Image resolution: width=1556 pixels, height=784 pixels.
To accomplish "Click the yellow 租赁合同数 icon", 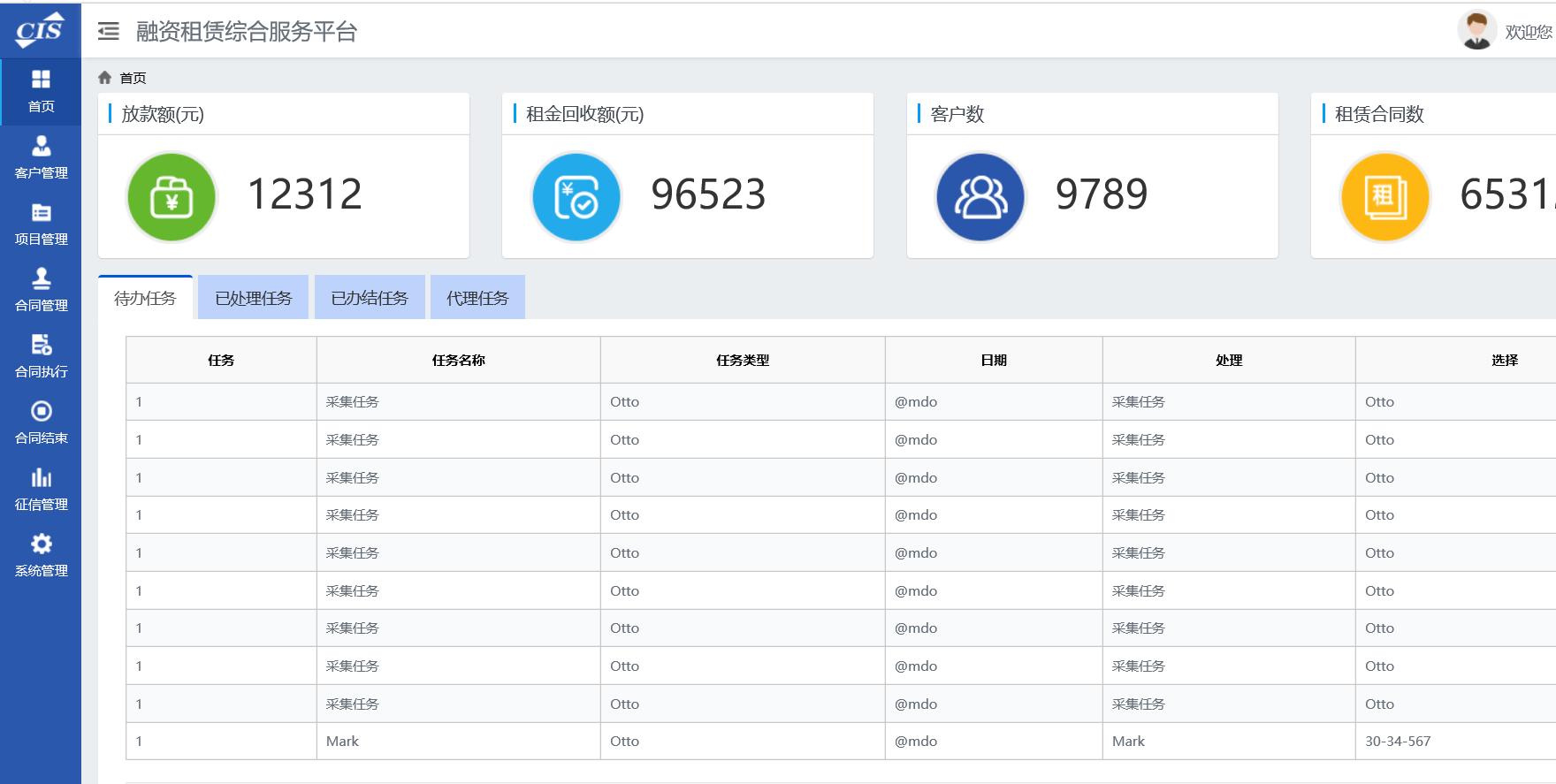I will [1385, 197].
